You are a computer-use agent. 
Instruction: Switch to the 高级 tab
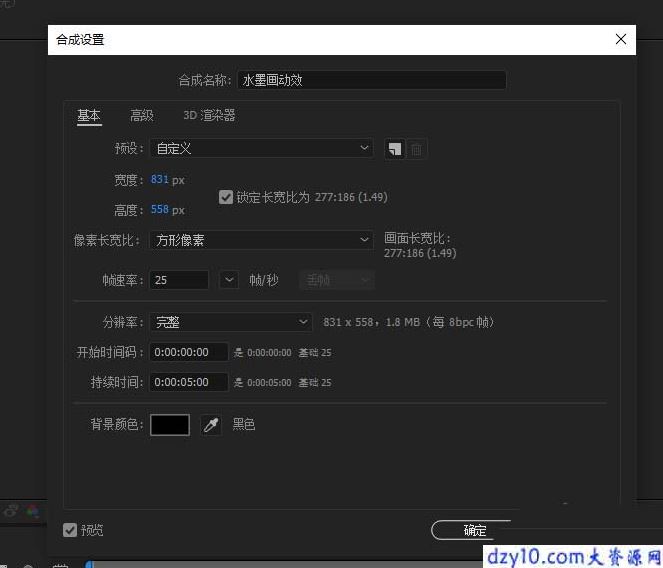coord(142,115)
